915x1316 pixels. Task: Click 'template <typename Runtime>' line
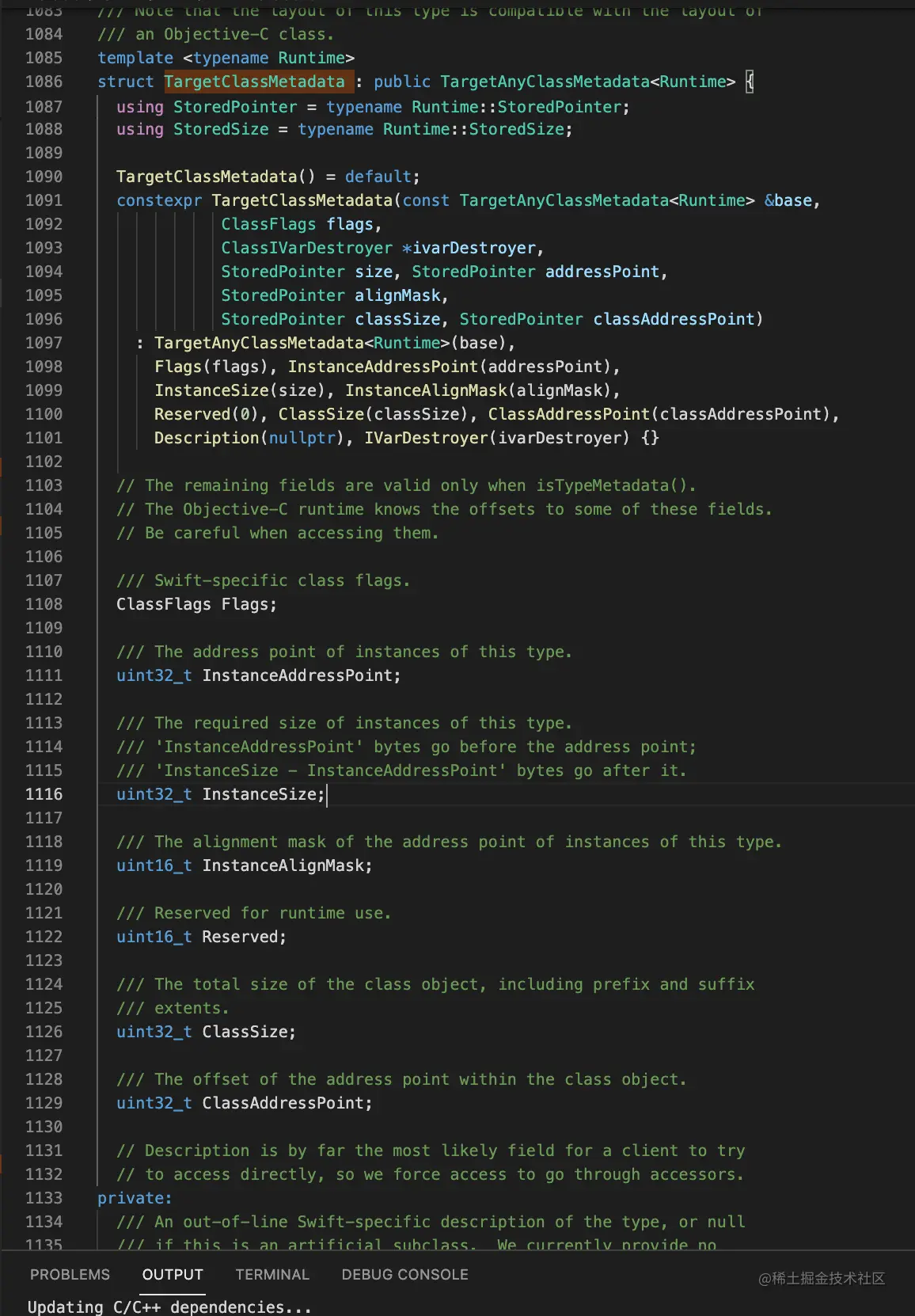[226, 58]
